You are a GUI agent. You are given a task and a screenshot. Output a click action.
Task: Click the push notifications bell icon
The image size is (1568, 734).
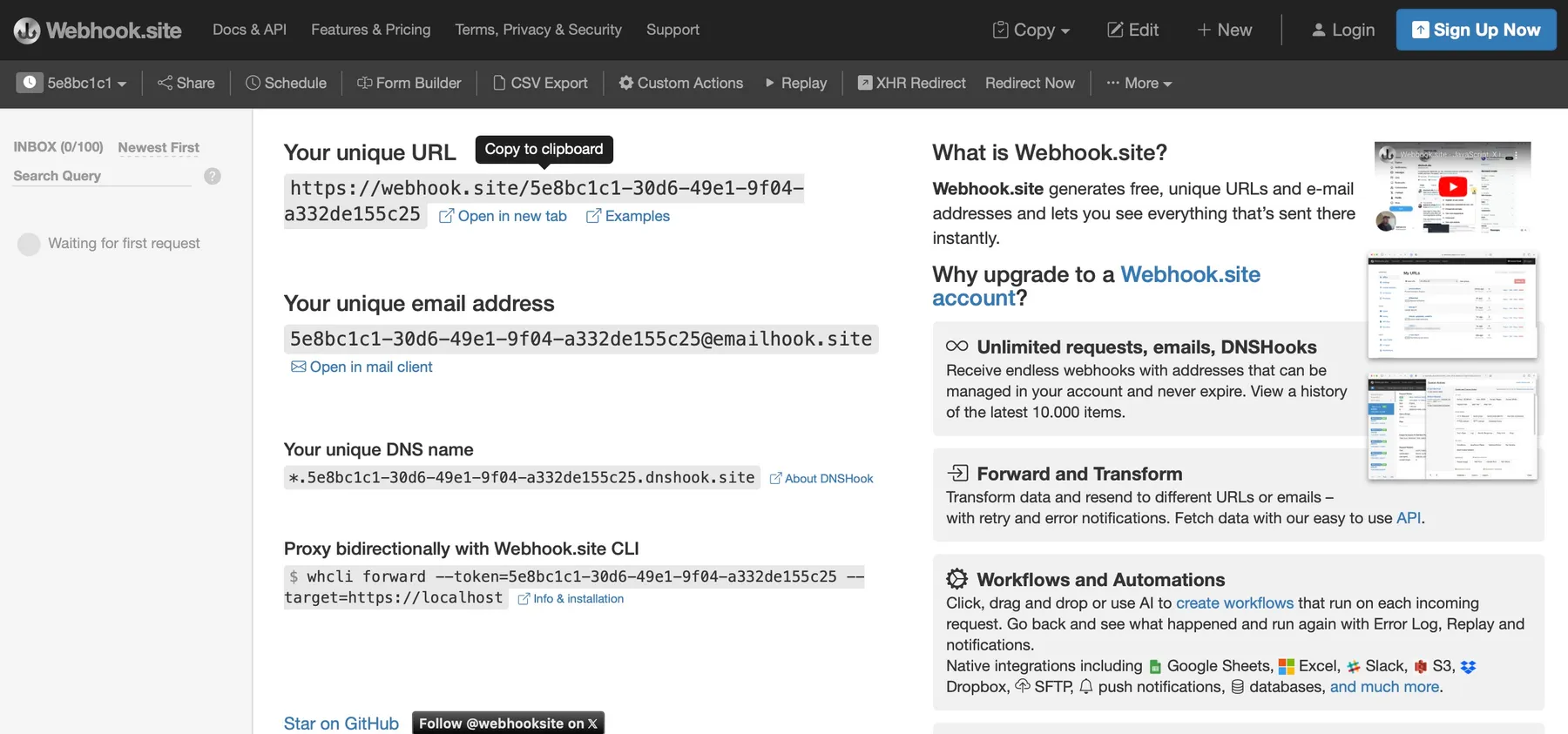click(x=1086, y=687)
